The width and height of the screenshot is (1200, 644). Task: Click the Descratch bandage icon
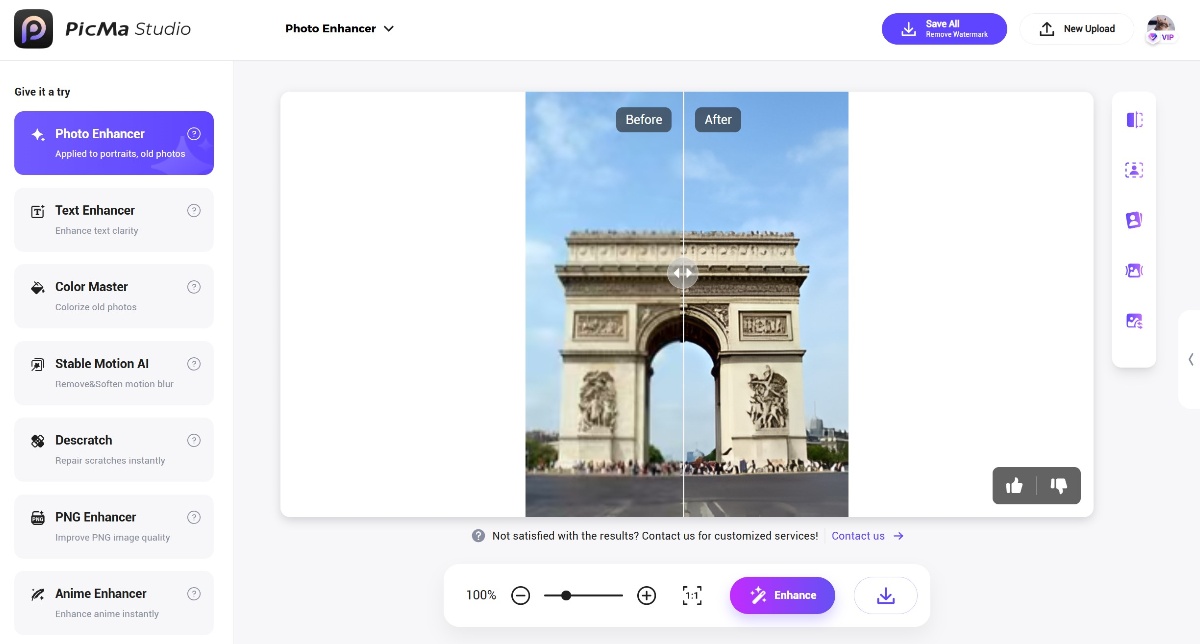(38, 441)
